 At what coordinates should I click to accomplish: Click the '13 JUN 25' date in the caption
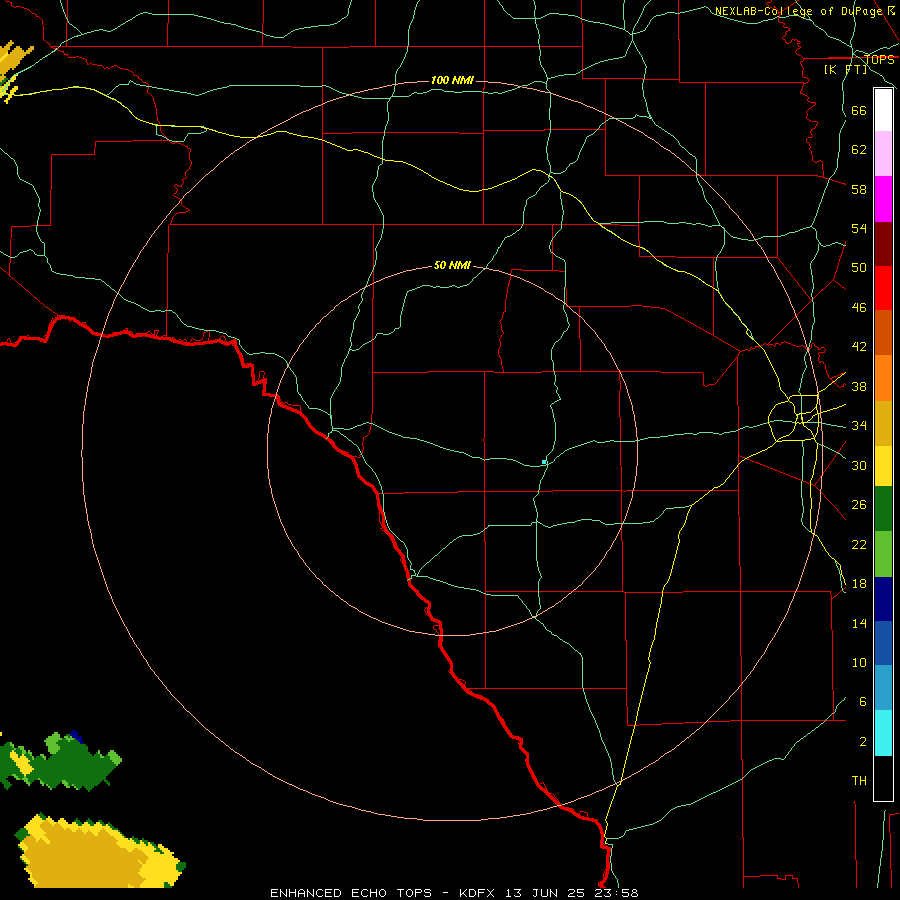point(545,893)
